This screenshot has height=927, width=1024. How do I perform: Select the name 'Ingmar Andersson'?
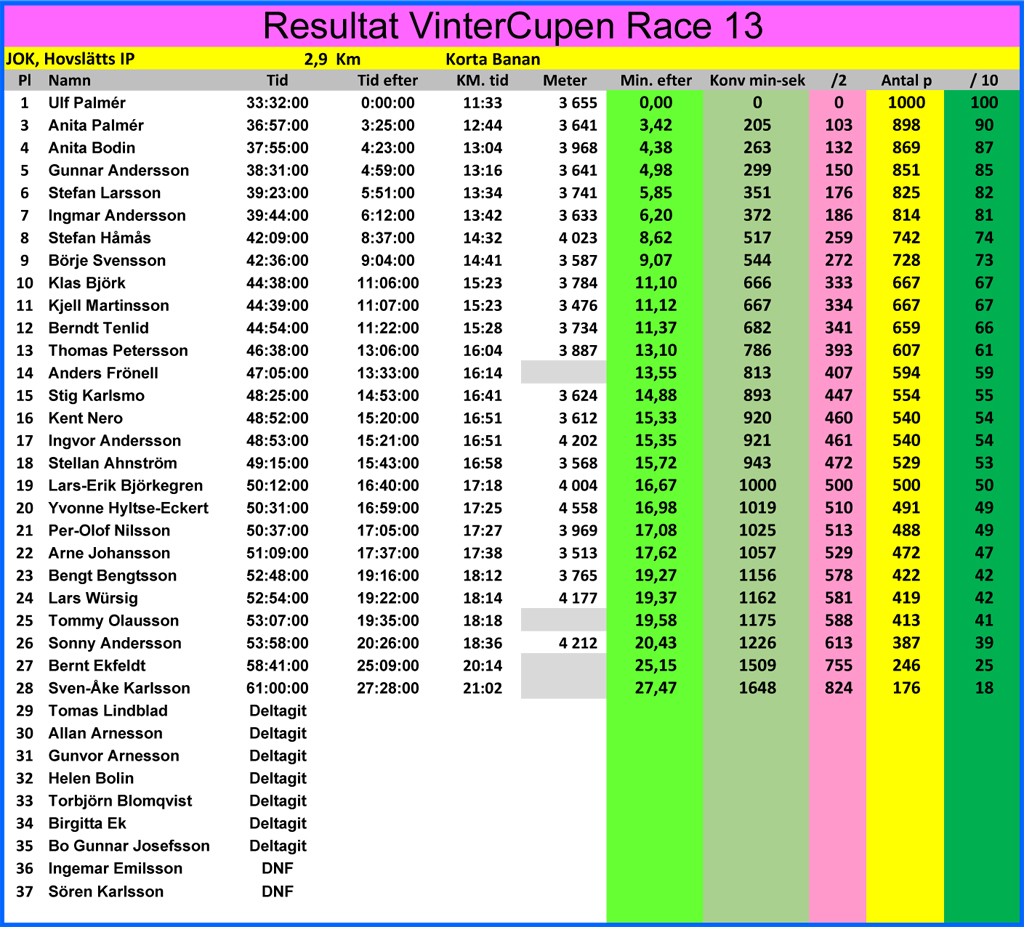(117, 216)
